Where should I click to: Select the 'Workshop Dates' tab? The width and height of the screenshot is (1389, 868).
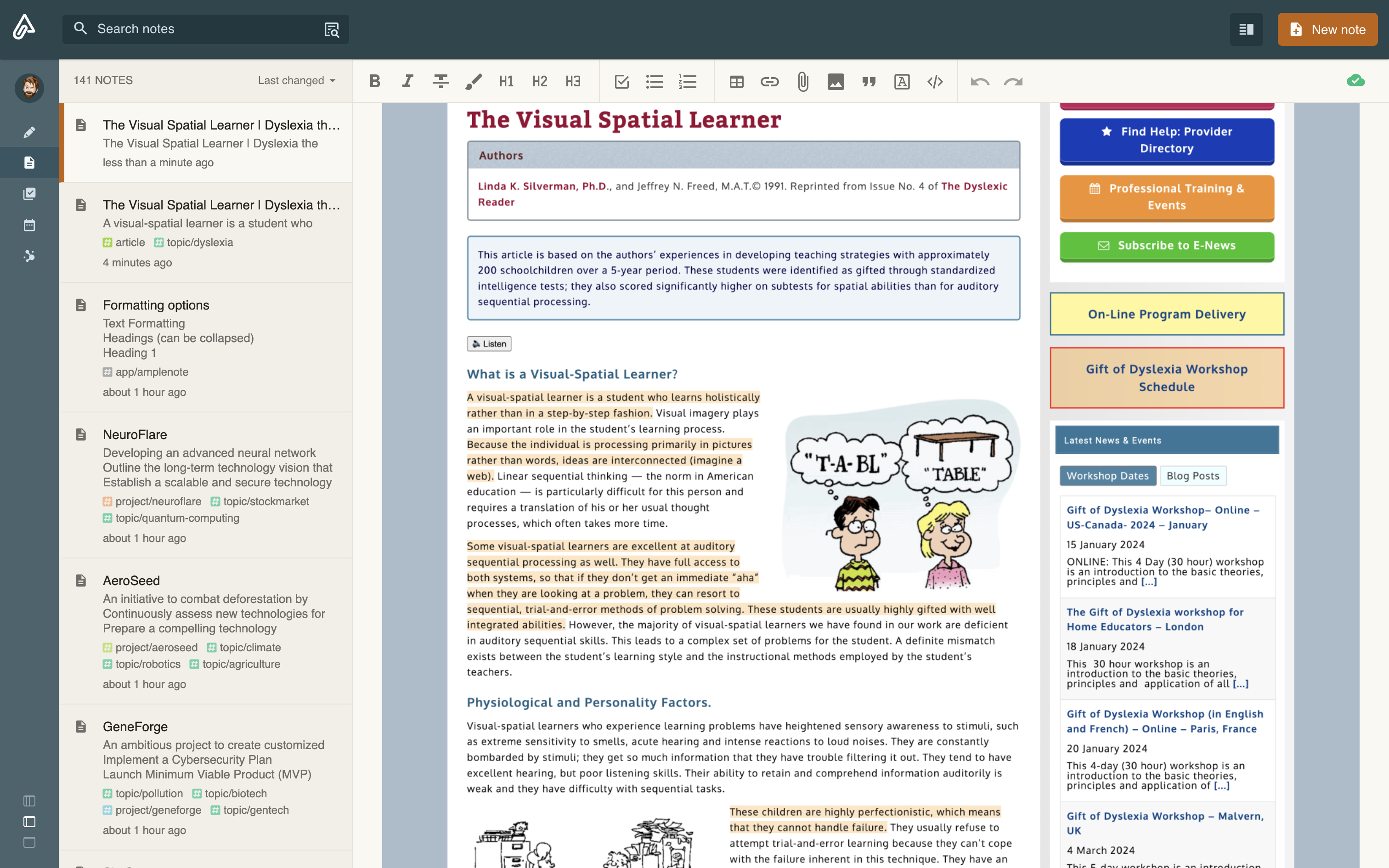click(x=1107, y=475)
